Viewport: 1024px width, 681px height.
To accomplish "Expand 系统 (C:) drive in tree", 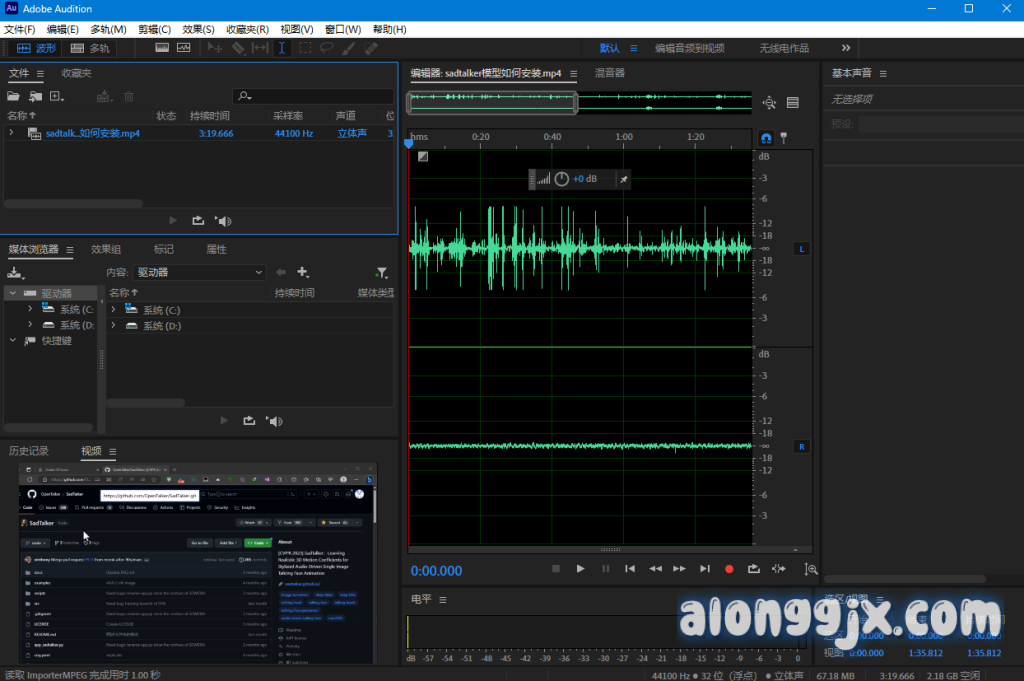I will click(31, 310).
